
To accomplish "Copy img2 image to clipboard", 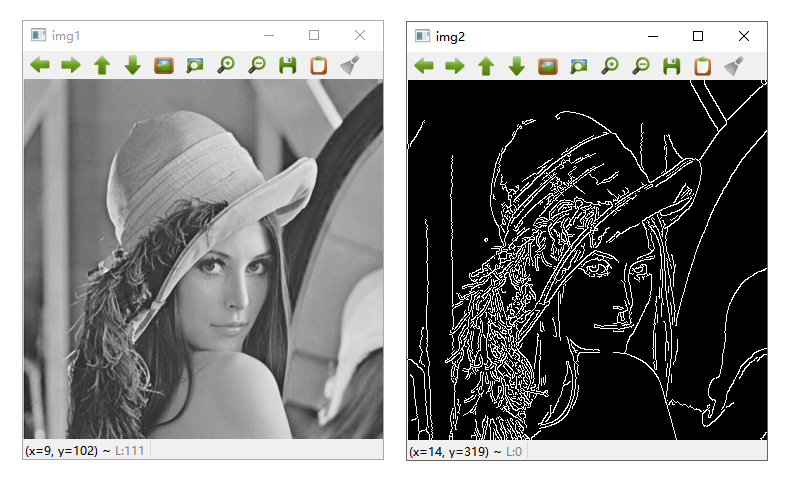I will pos(703,66).
